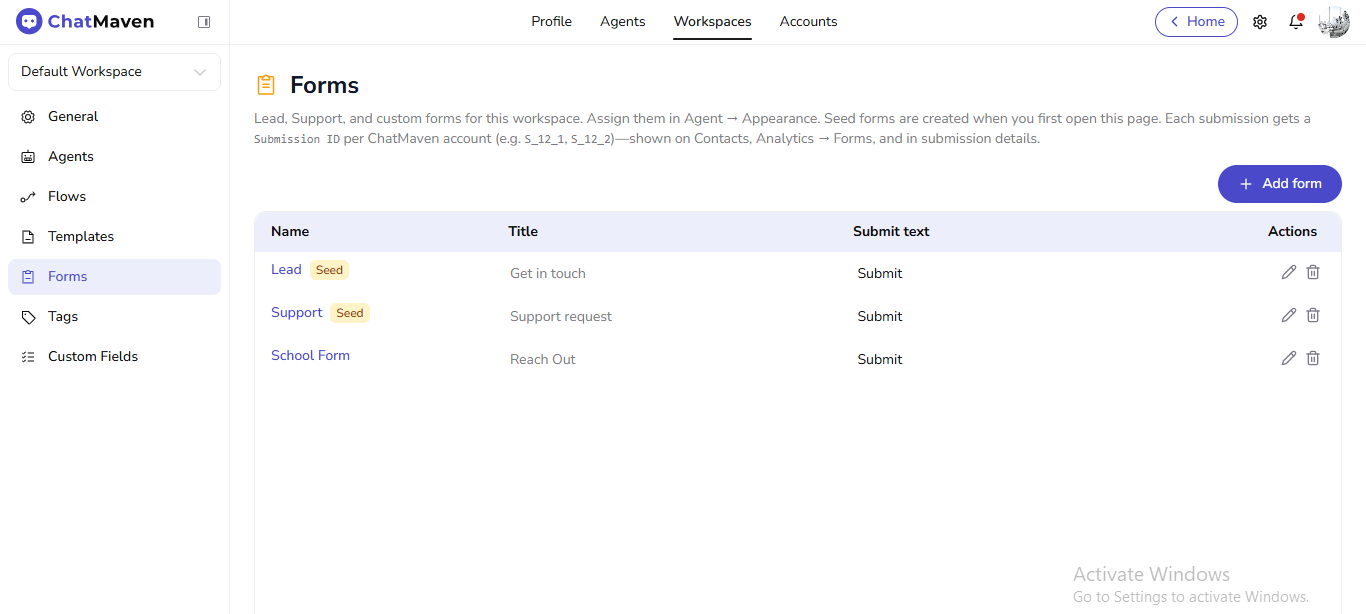1366x614 pixels.
Task: Open the Custom Fields section
Action: (x=91, y=356)
